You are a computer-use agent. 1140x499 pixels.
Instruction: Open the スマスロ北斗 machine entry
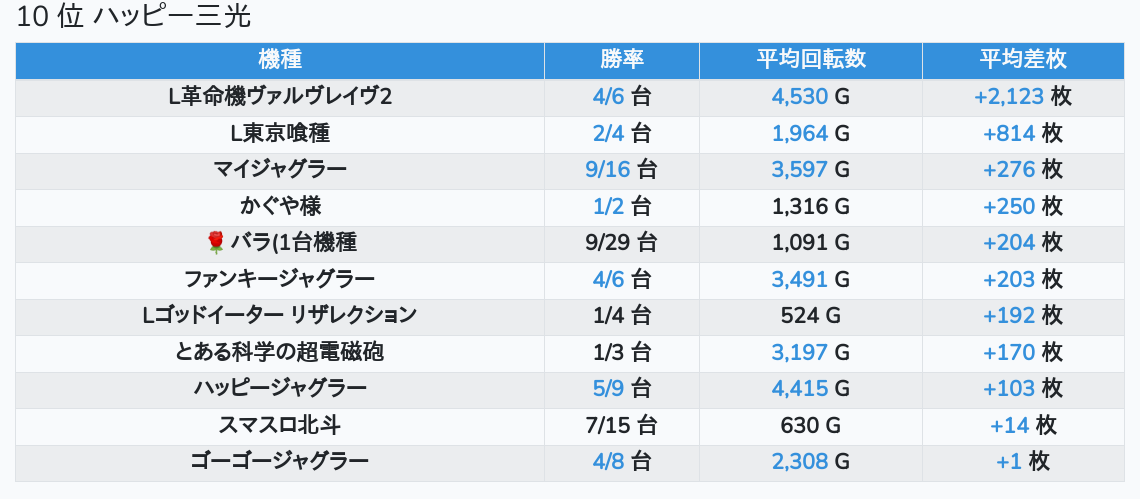tap(280, 425)
